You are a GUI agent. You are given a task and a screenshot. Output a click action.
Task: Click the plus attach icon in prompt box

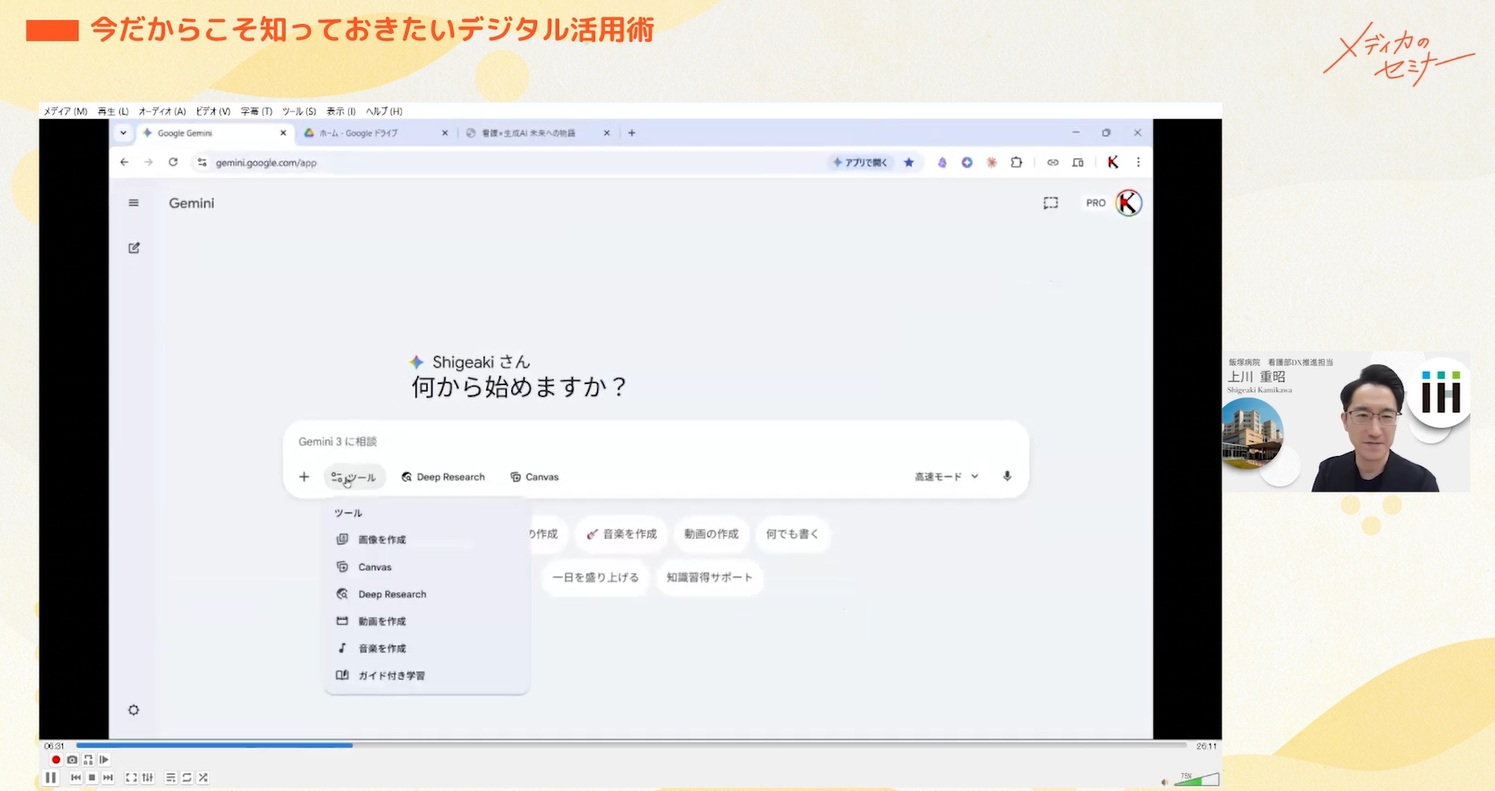tap(304, 477)
